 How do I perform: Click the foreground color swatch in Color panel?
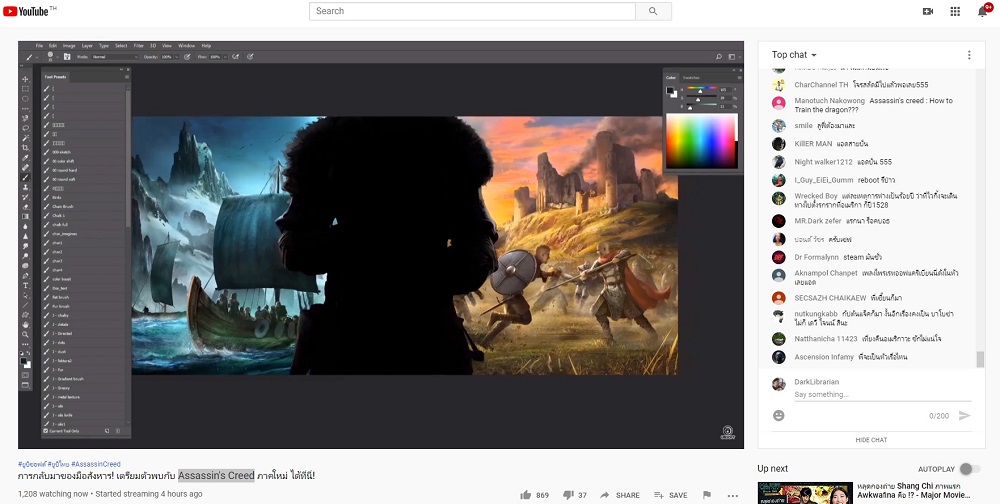tap(670, 90)
